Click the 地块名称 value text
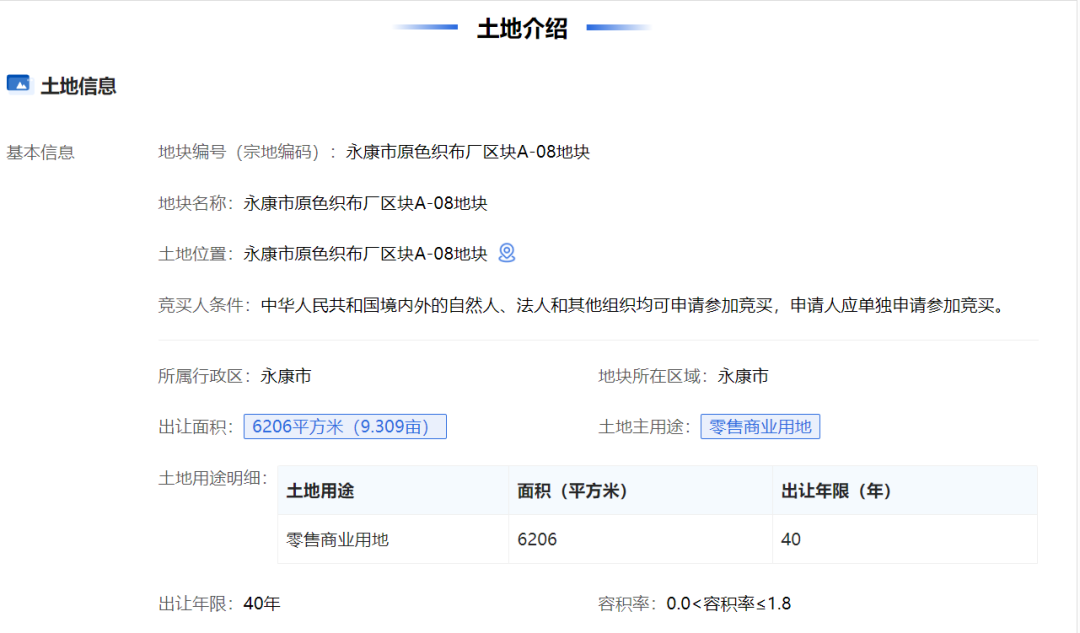Viewport: 1080px width, 633px height. coord(365,203)
